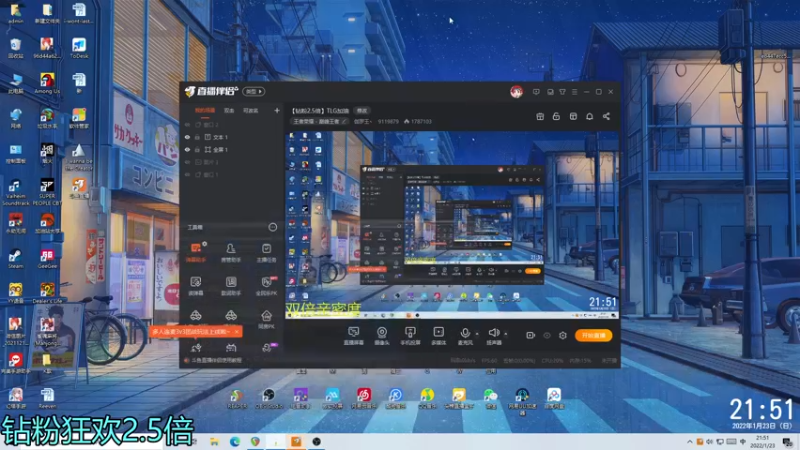Show the hidden 窗口 1 layer
This screenshot has height=450, width=800.
coord(187,174)
